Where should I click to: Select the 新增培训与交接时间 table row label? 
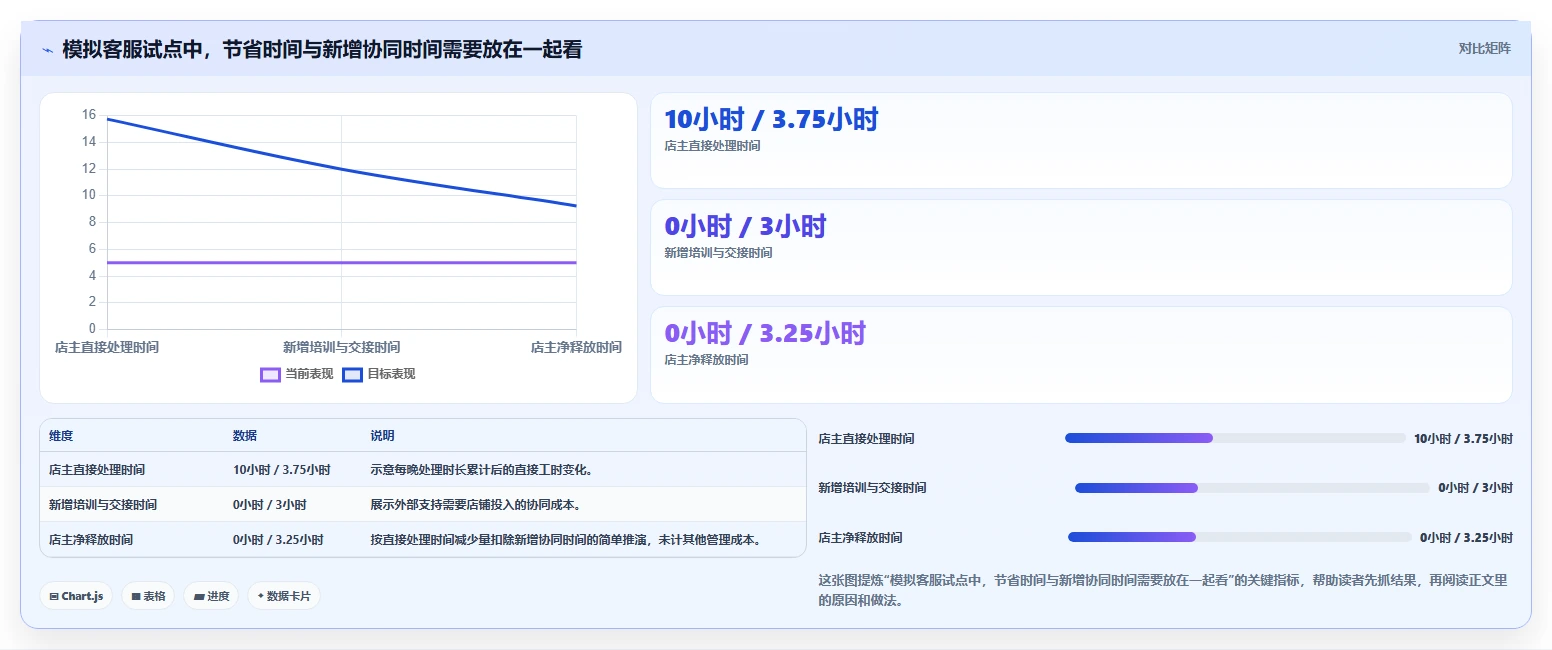[x=103, y=504]
